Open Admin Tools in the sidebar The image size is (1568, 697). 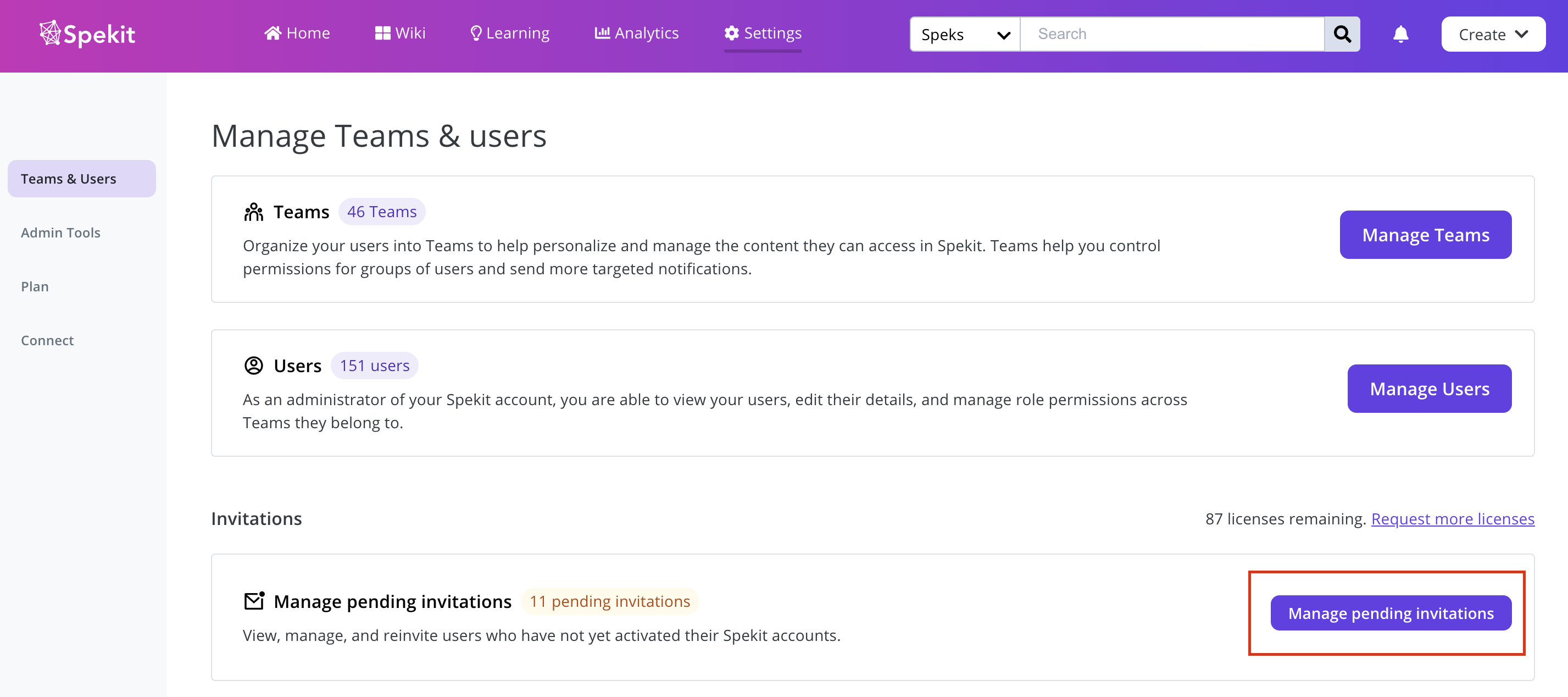[60, 233]
